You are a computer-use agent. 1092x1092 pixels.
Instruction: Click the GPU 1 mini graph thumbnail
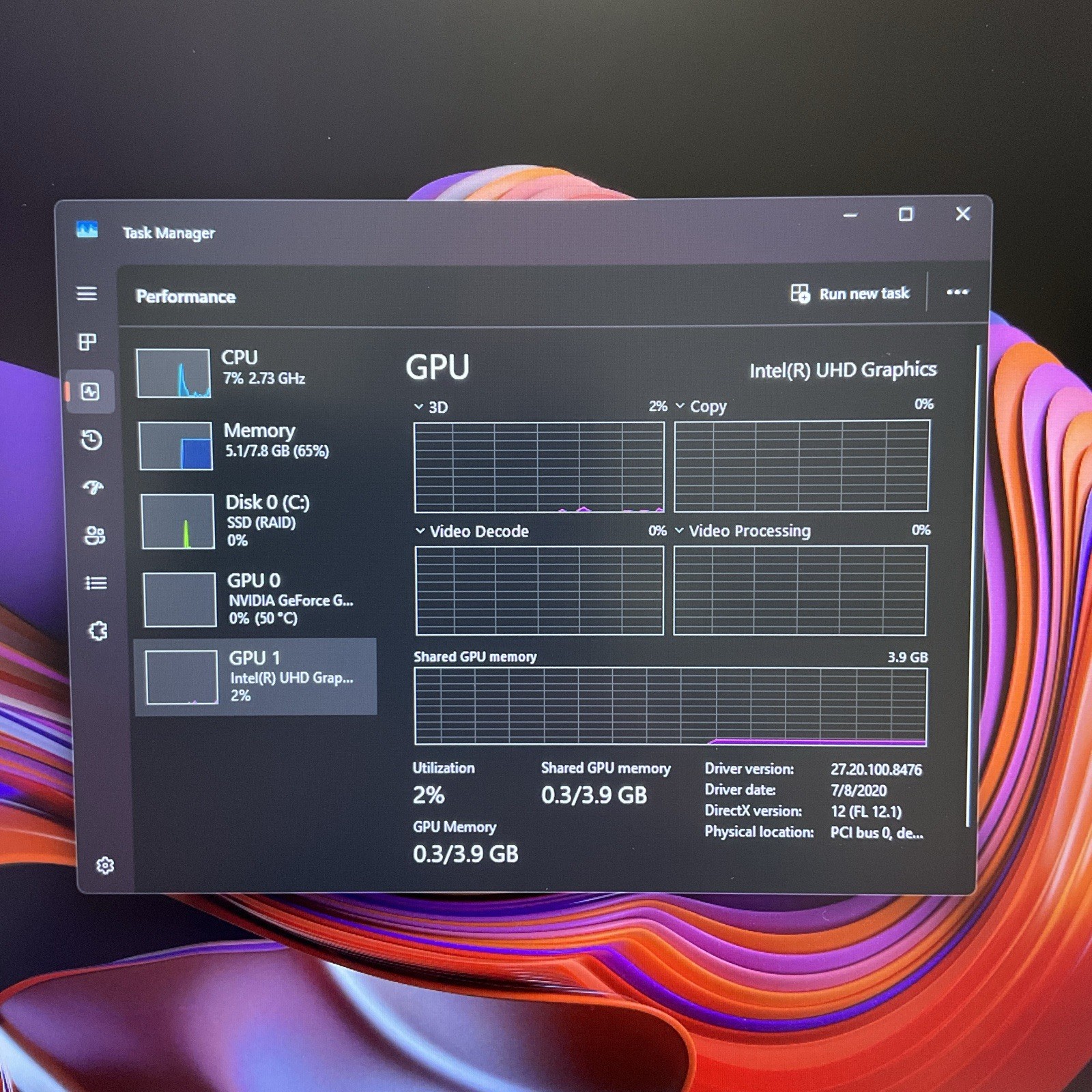(x=182, y=677)
